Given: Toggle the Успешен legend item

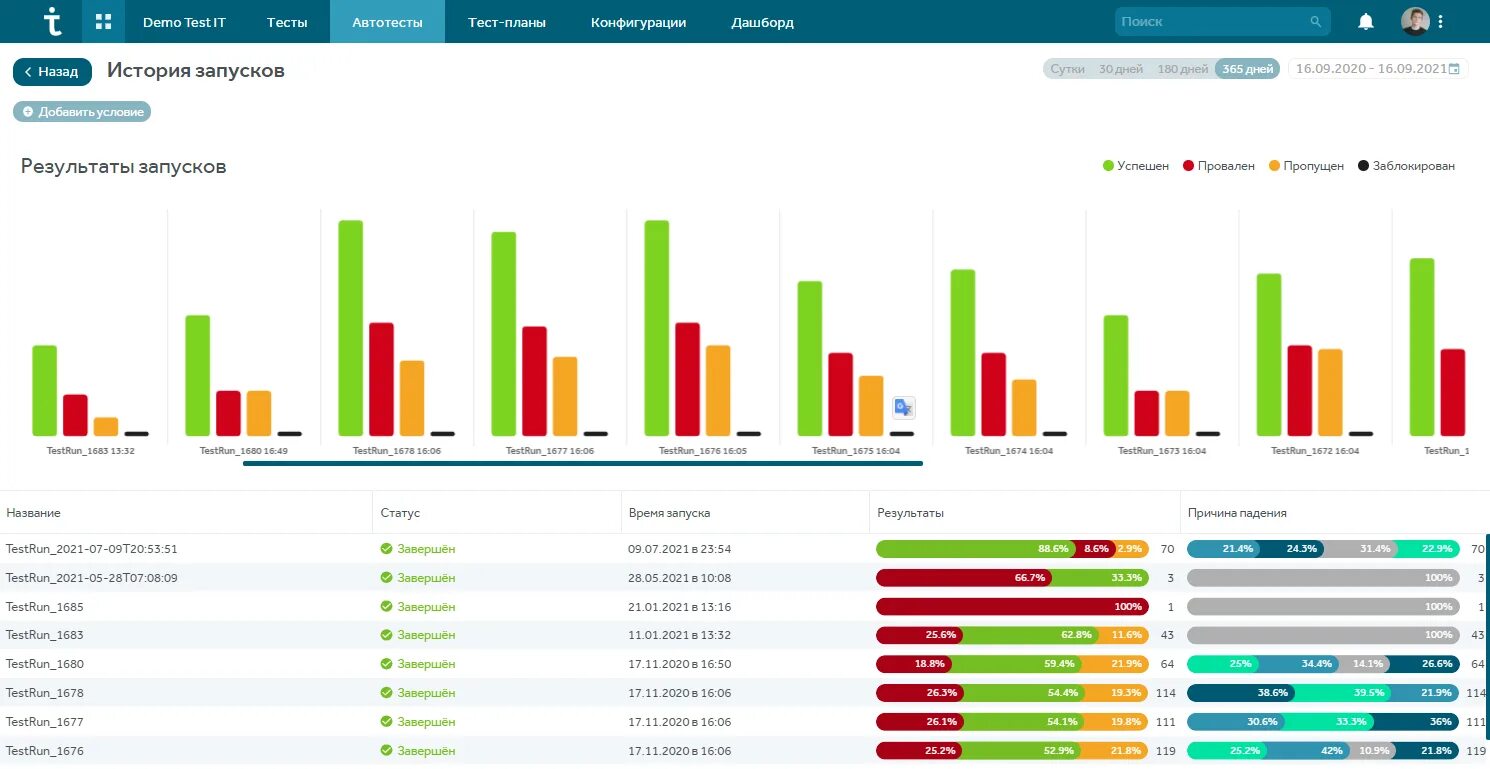Looking at the screenshot, I should [x=1136, y=166].
